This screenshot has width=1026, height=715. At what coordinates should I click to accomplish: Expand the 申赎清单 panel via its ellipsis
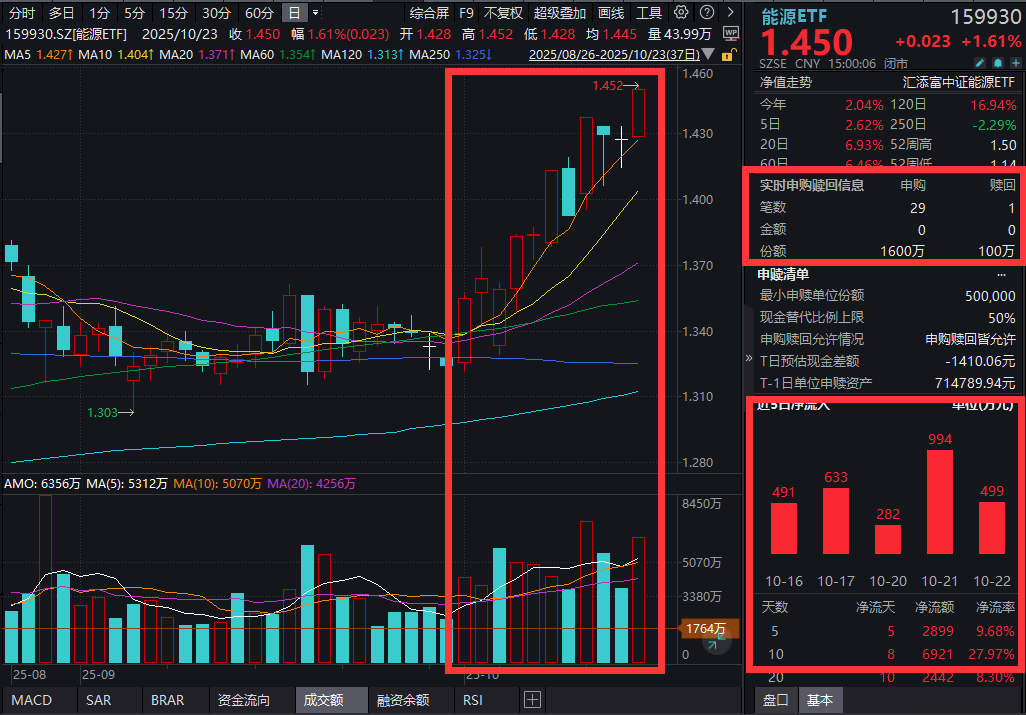pyautogui.click(x=1001, y=275)
